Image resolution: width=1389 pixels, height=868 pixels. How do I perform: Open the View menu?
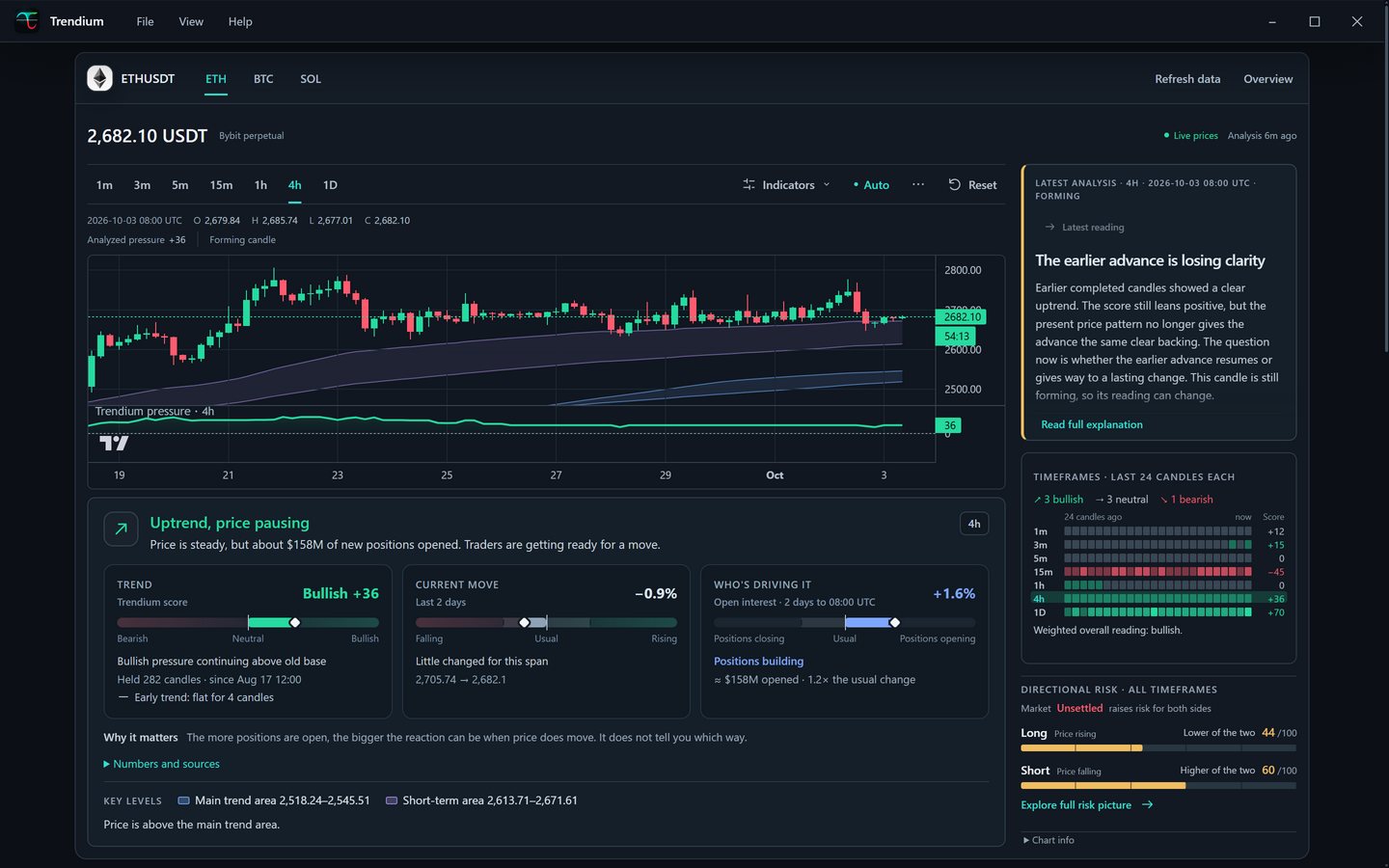point(191,21)
